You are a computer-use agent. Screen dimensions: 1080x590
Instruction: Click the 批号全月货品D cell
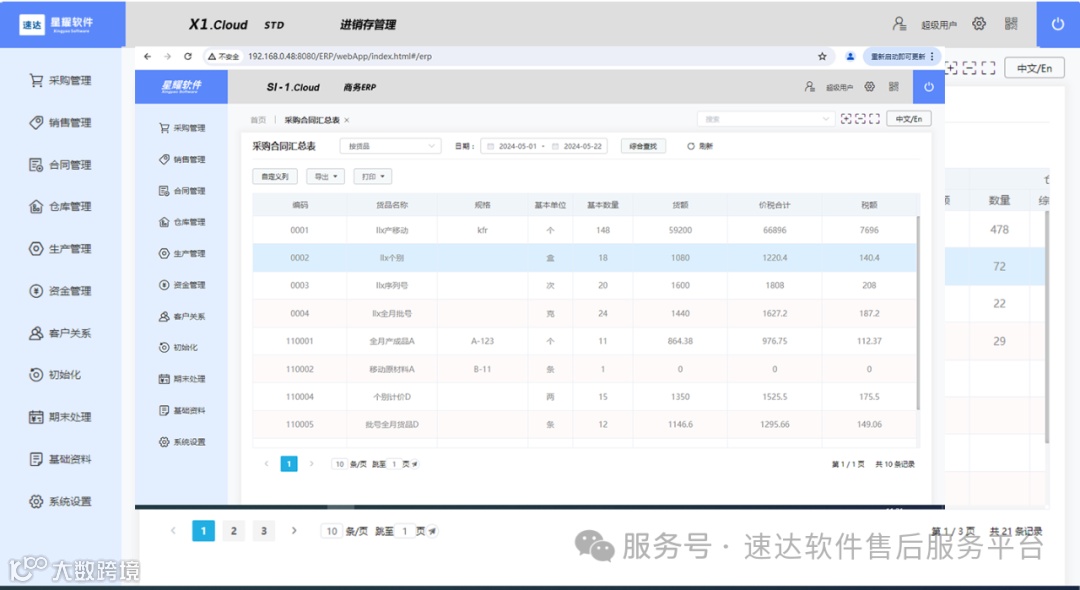392,424
